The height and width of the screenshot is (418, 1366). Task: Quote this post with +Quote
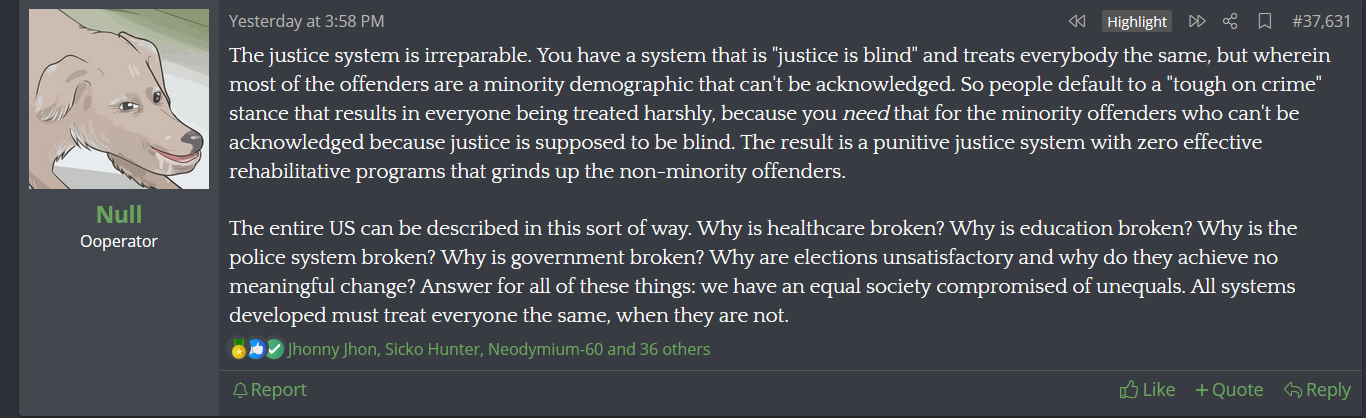click(x=1229, y=390)
